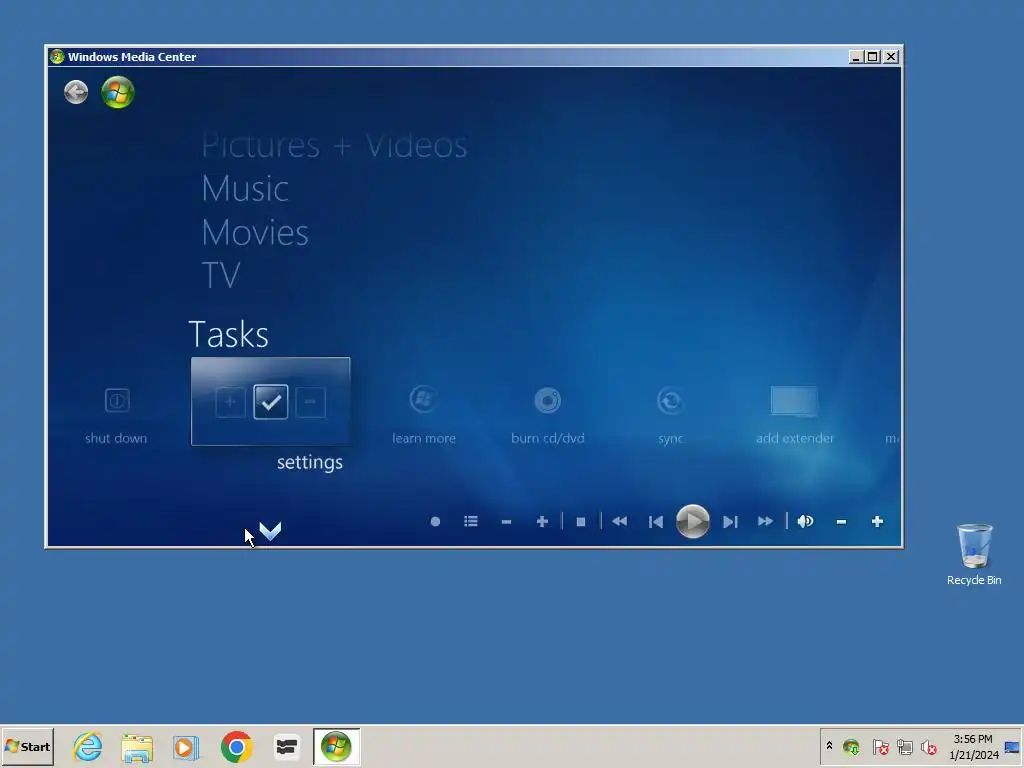Launch Internet Explorer from taskbar
This screenshot has width=1024, height=768.
click(88, 747)
